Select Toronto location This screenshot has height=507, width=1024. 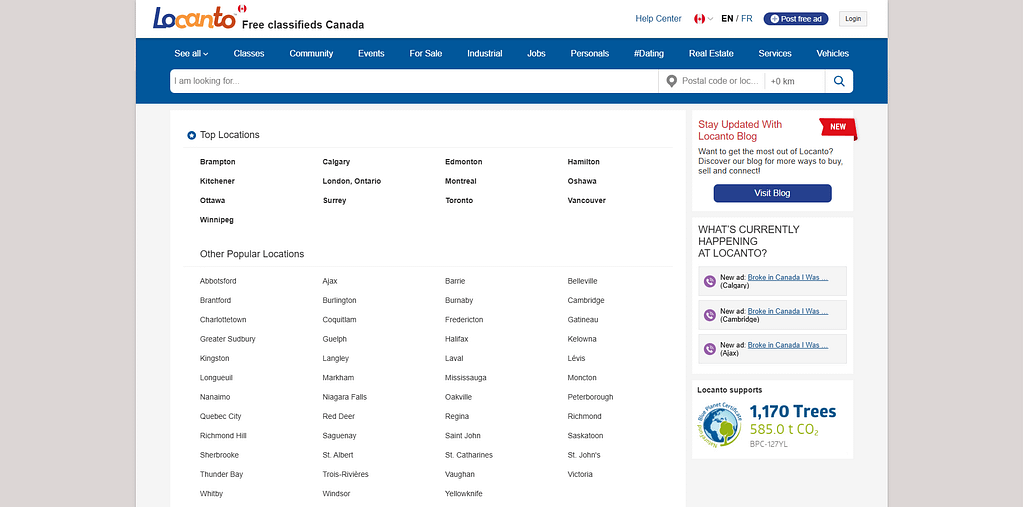[x=459, y=201]
